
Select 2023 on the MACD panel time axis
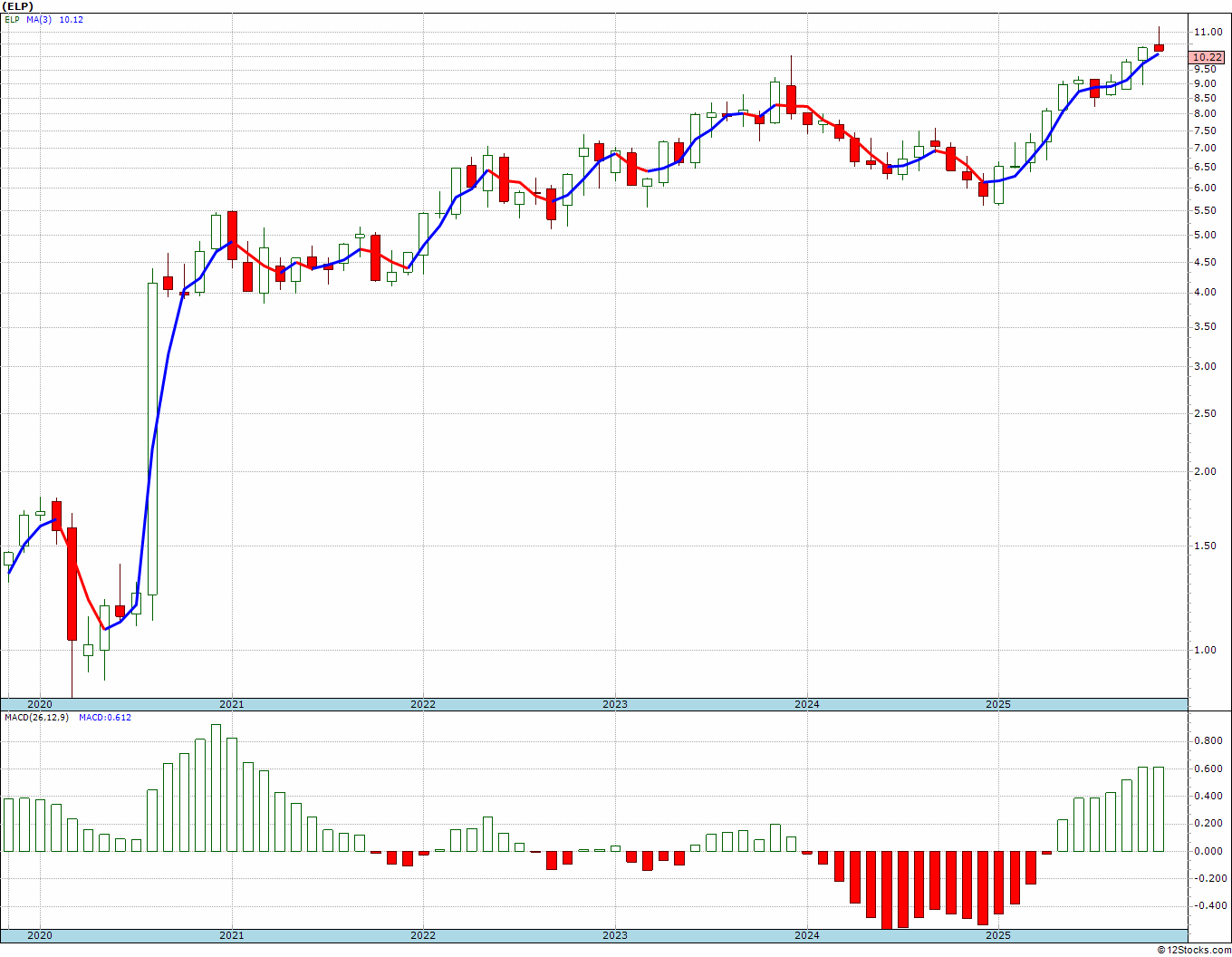point(615,935)
